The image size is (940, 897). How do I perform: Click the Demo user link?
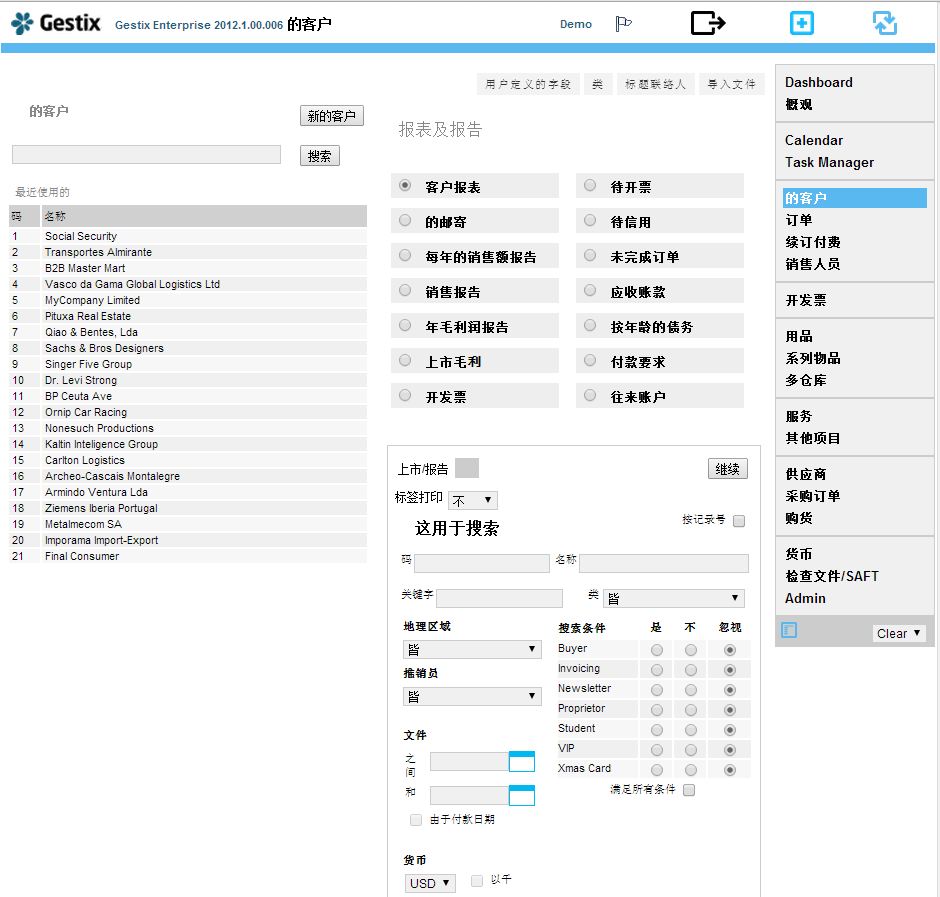(576, 24)
